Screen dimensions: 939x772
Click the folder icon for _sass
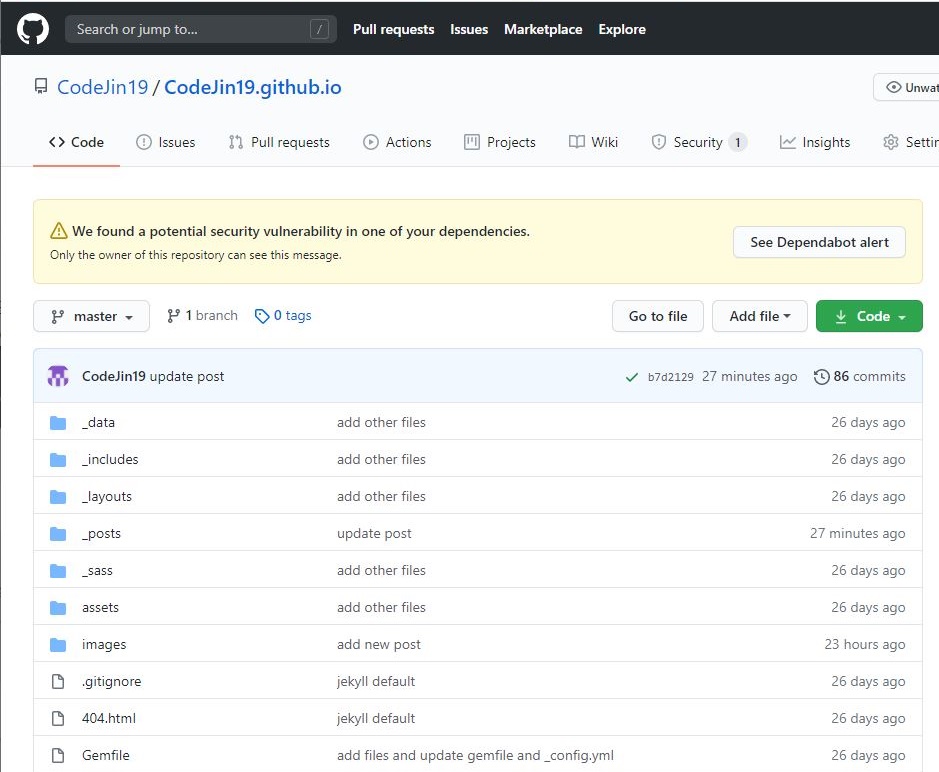point(58,571)
